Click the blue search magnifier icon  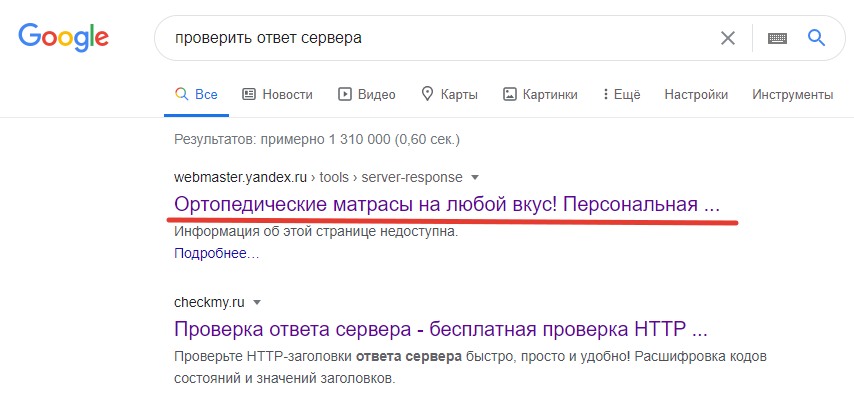click(x=816, y=38)
